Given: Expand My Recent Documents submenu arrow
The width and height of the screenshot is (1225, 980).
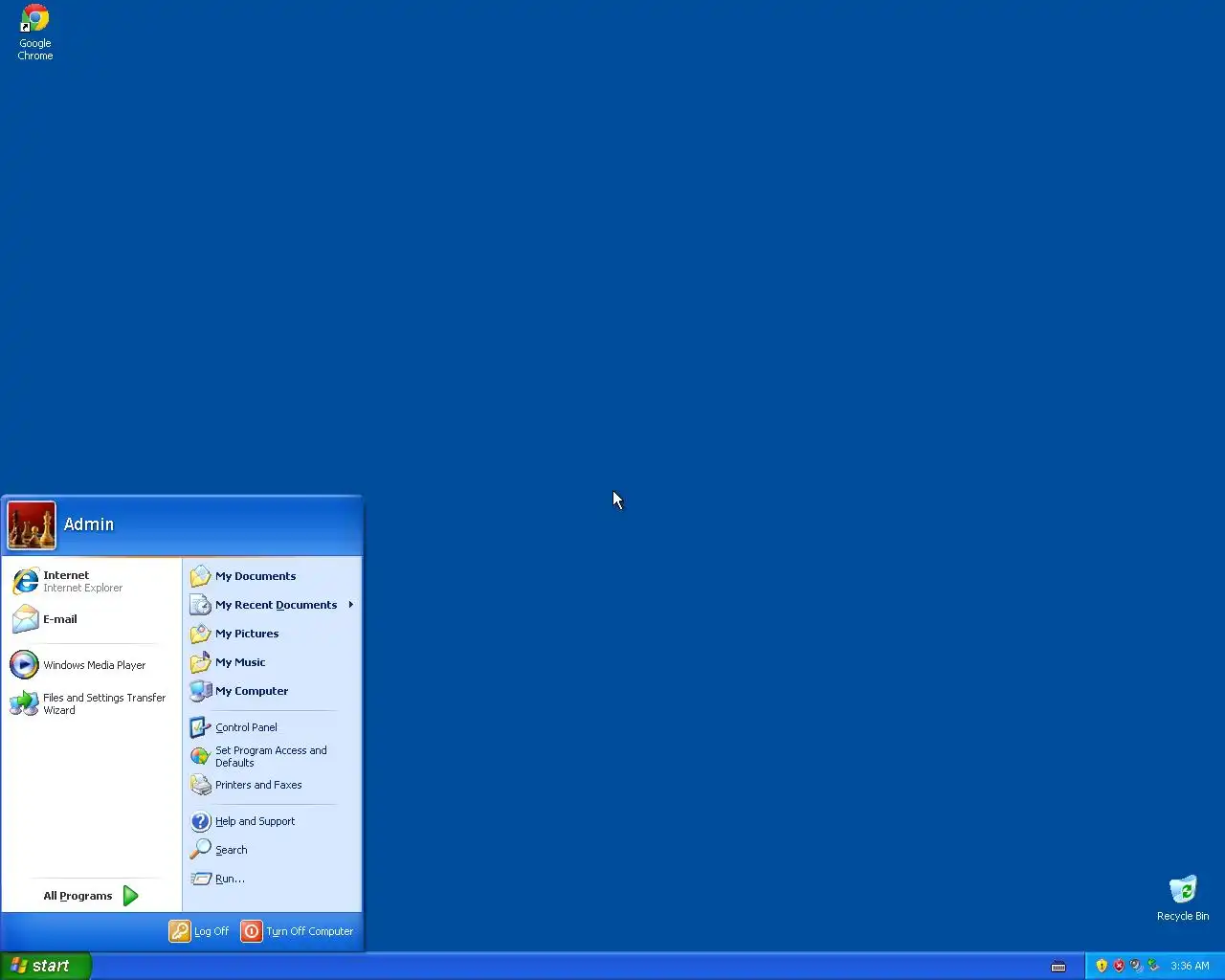Looking at the screenshot, I should (x=351, y=605).
